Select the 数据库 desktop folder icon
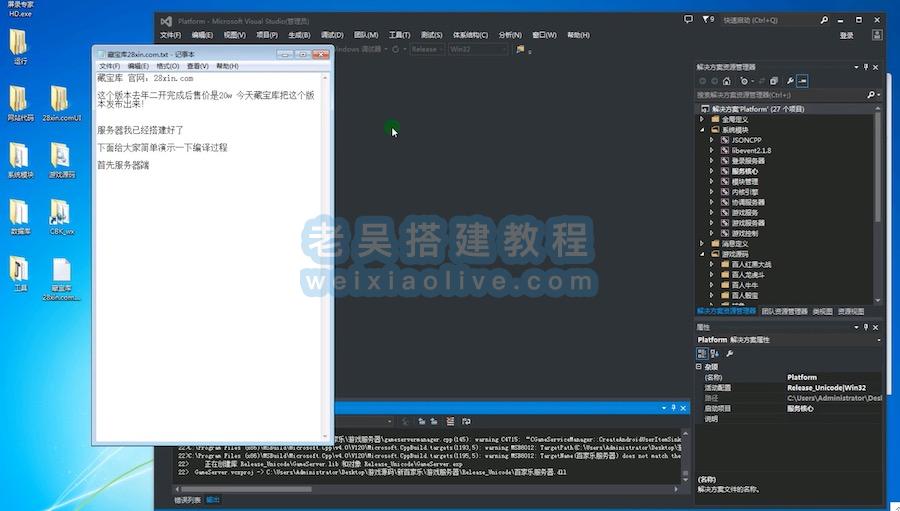 click(x=20, y=217)
